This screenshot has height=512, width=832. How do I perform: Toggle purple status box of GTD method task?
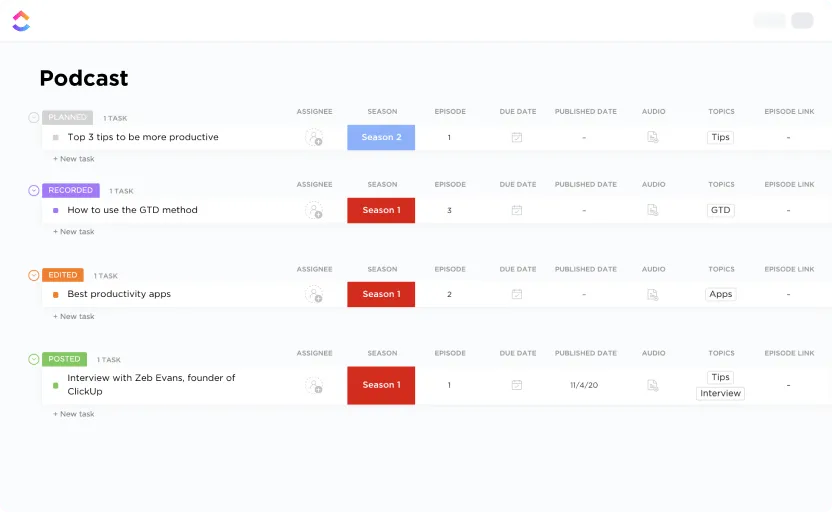click(56, 211)
